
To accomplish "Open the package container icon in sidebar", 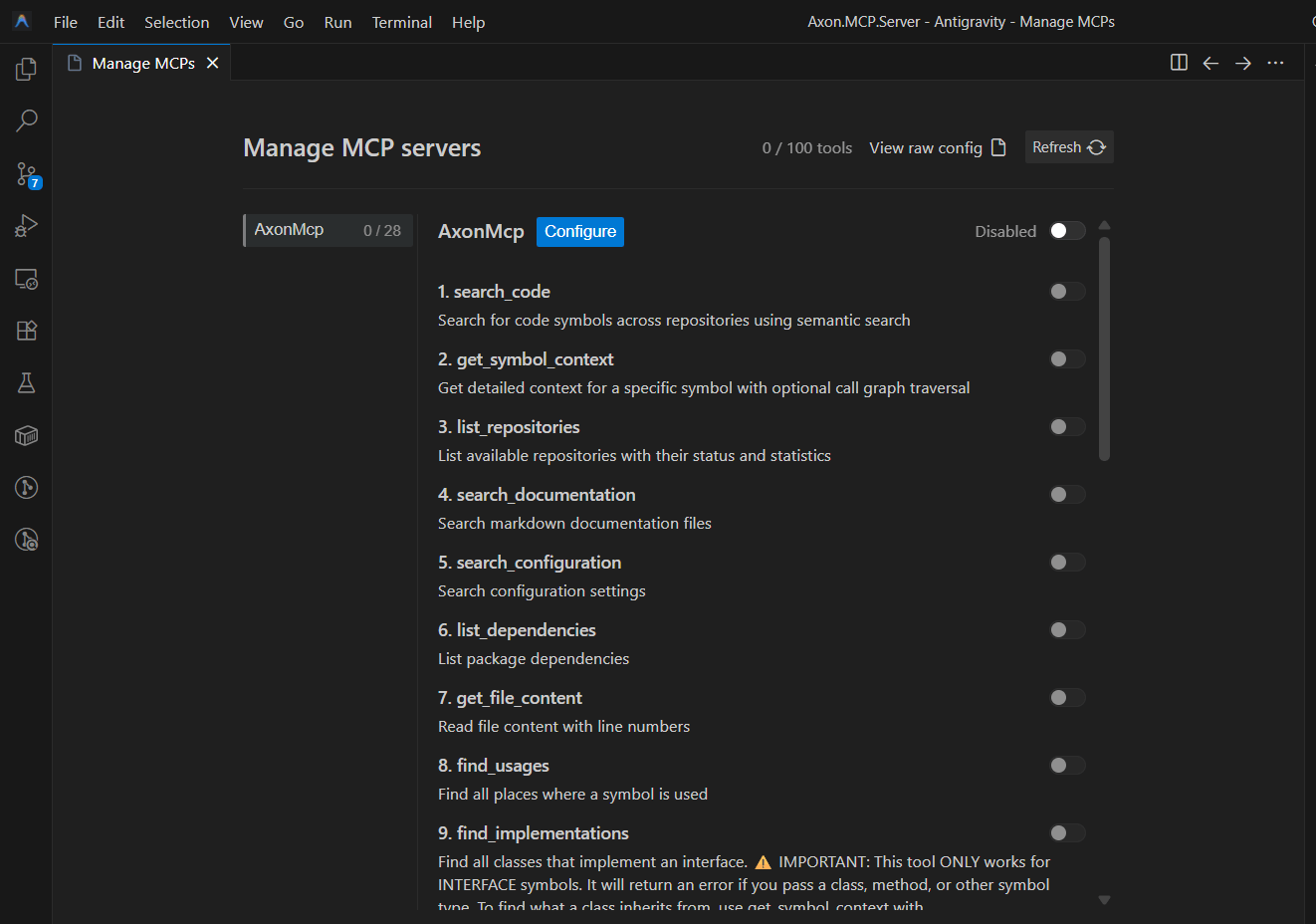I will tap(26, 435).
